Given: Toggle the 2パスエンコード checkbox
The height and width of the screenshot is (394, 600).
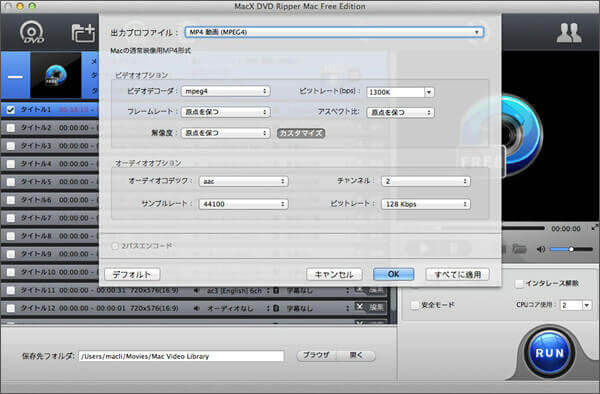Looking at the screenshot, I should pos(114,246).
